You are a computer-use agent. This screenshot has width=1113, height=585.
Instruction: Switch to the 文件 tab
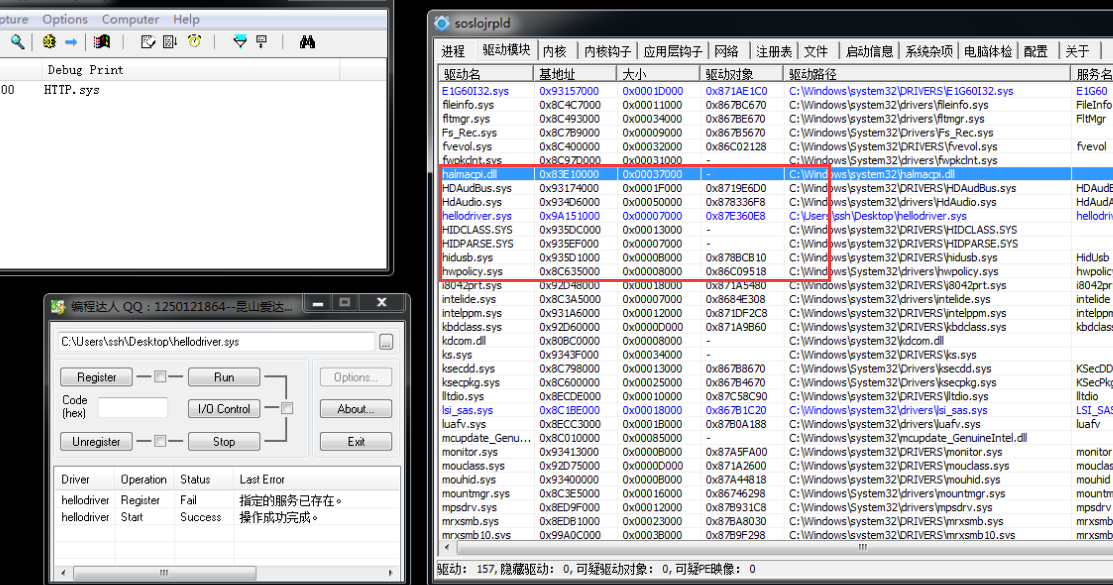816,51
